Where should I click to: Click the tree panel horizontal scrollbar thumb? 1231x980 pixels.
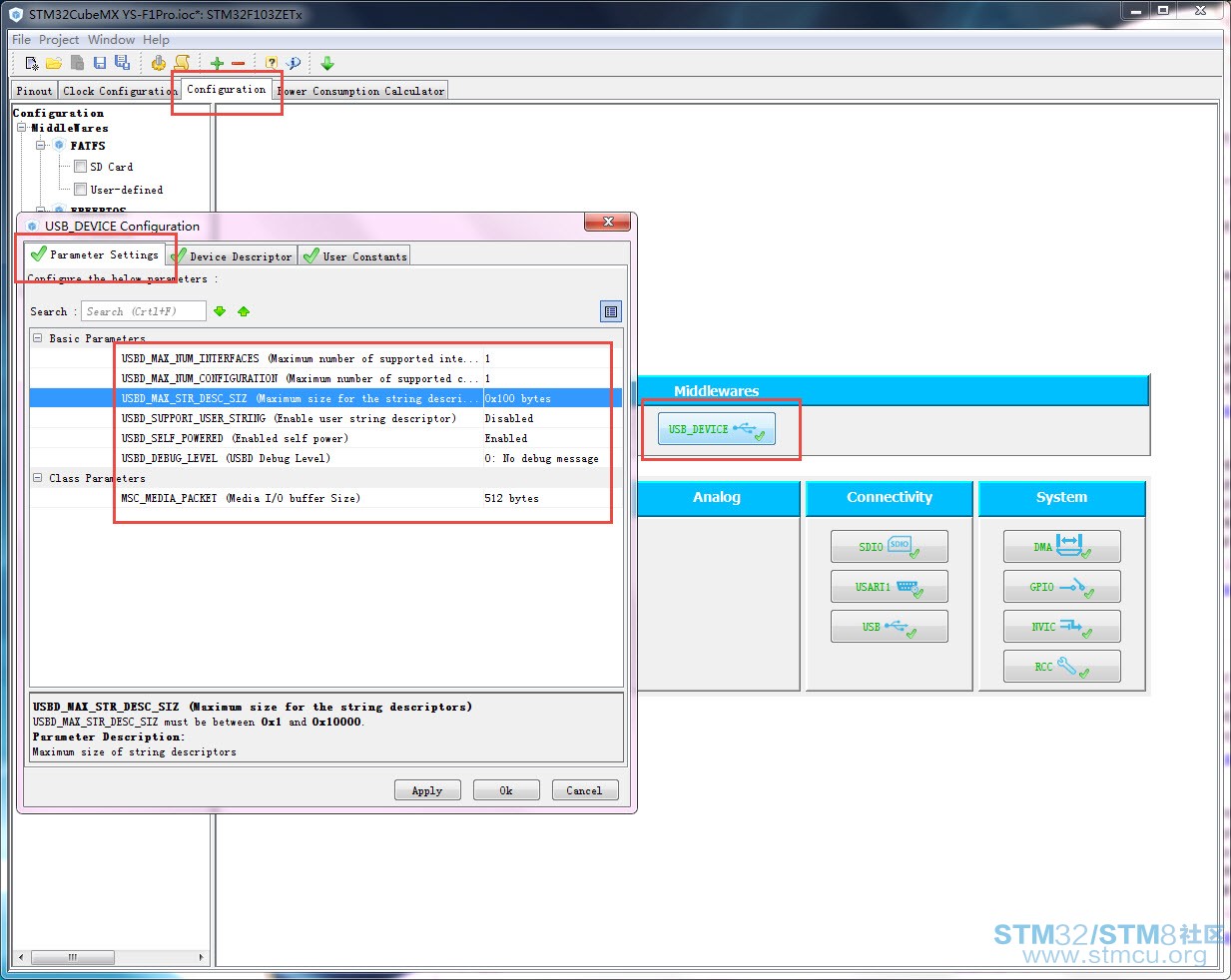click(73, 957)
